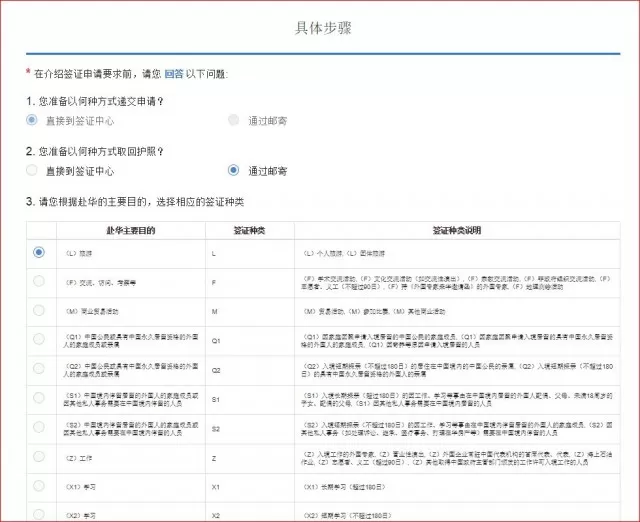This screenshot has width=640, height=522.
Task: Click the (Q2) purpose description cell
Action: coord(131,370)
